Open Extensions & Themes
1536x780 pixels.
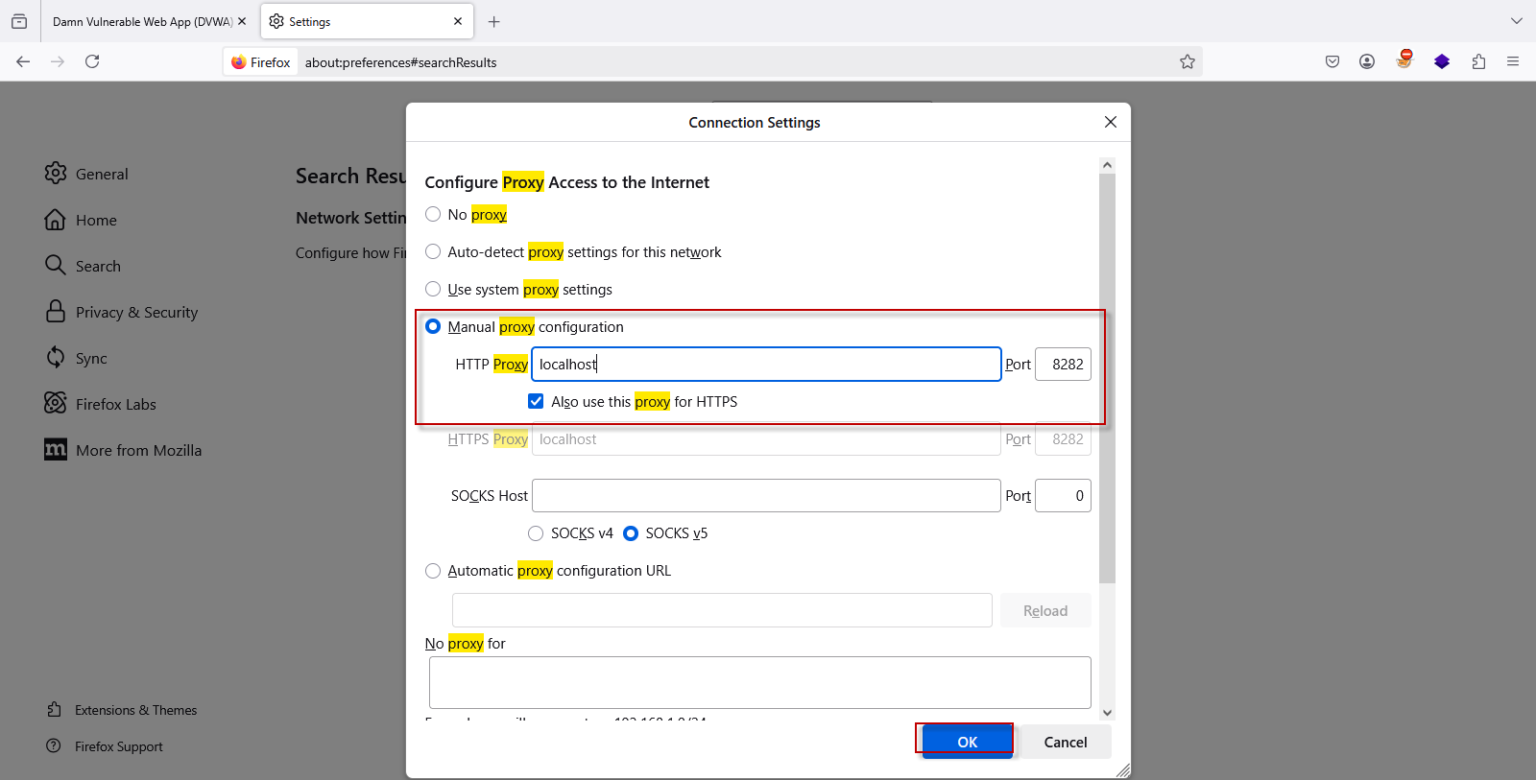click(136, 710)
